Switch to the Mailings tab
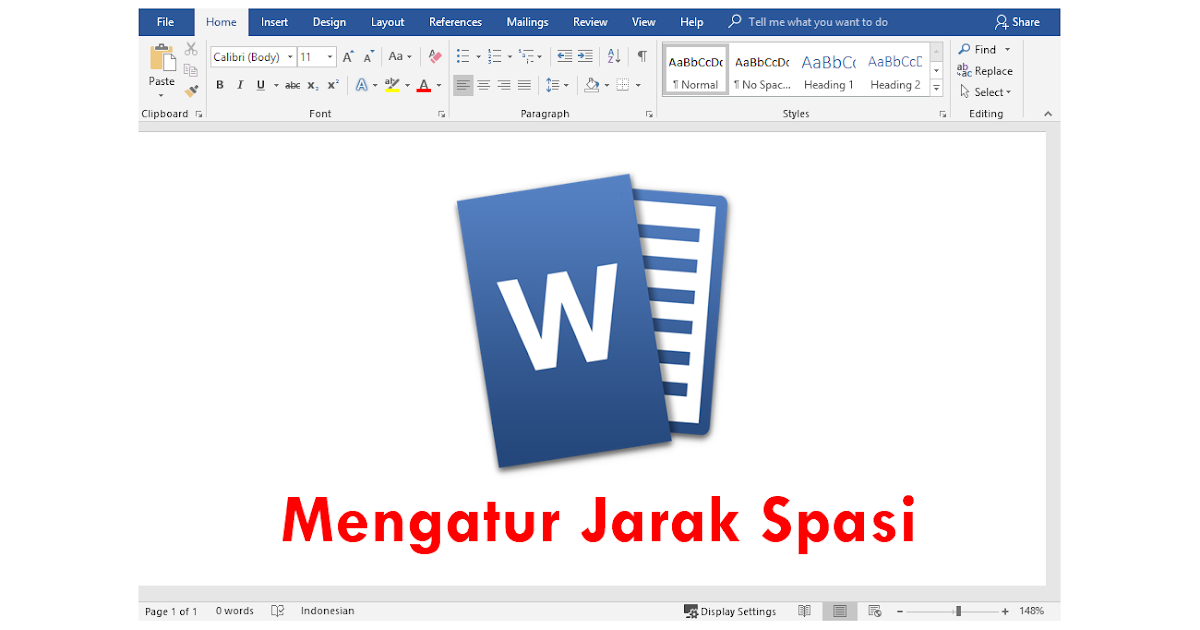Image resolution: width=1200 pixels, height=630 pixels. pyautogui.click(x=527, y=22)
